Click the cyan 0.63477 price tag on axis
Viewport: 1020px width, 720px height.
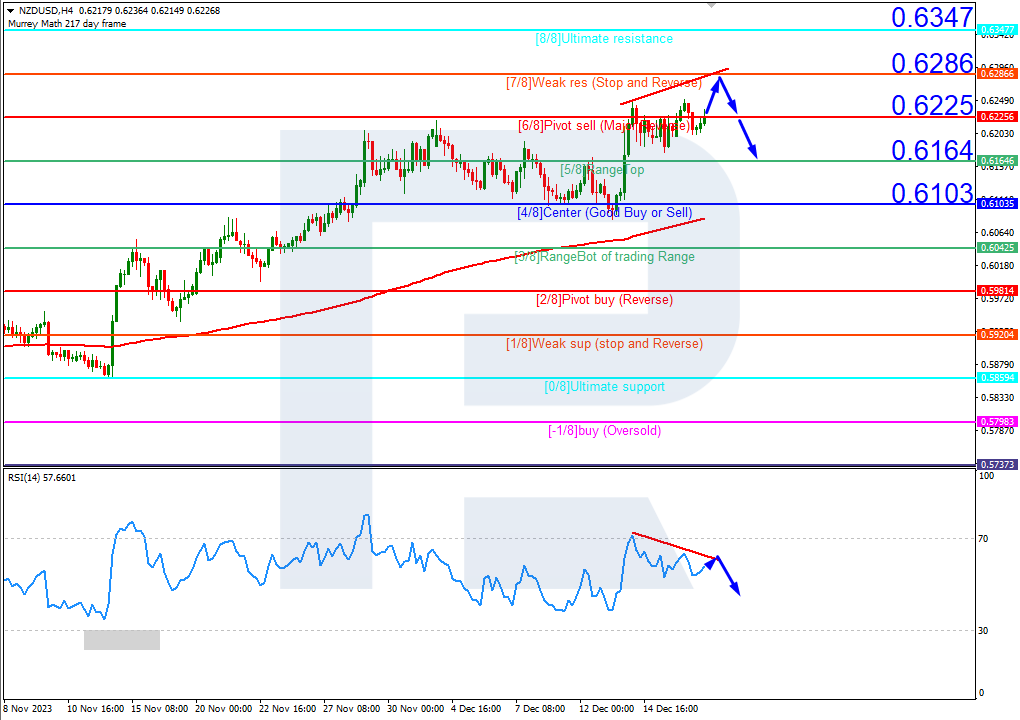coord(996,31)
